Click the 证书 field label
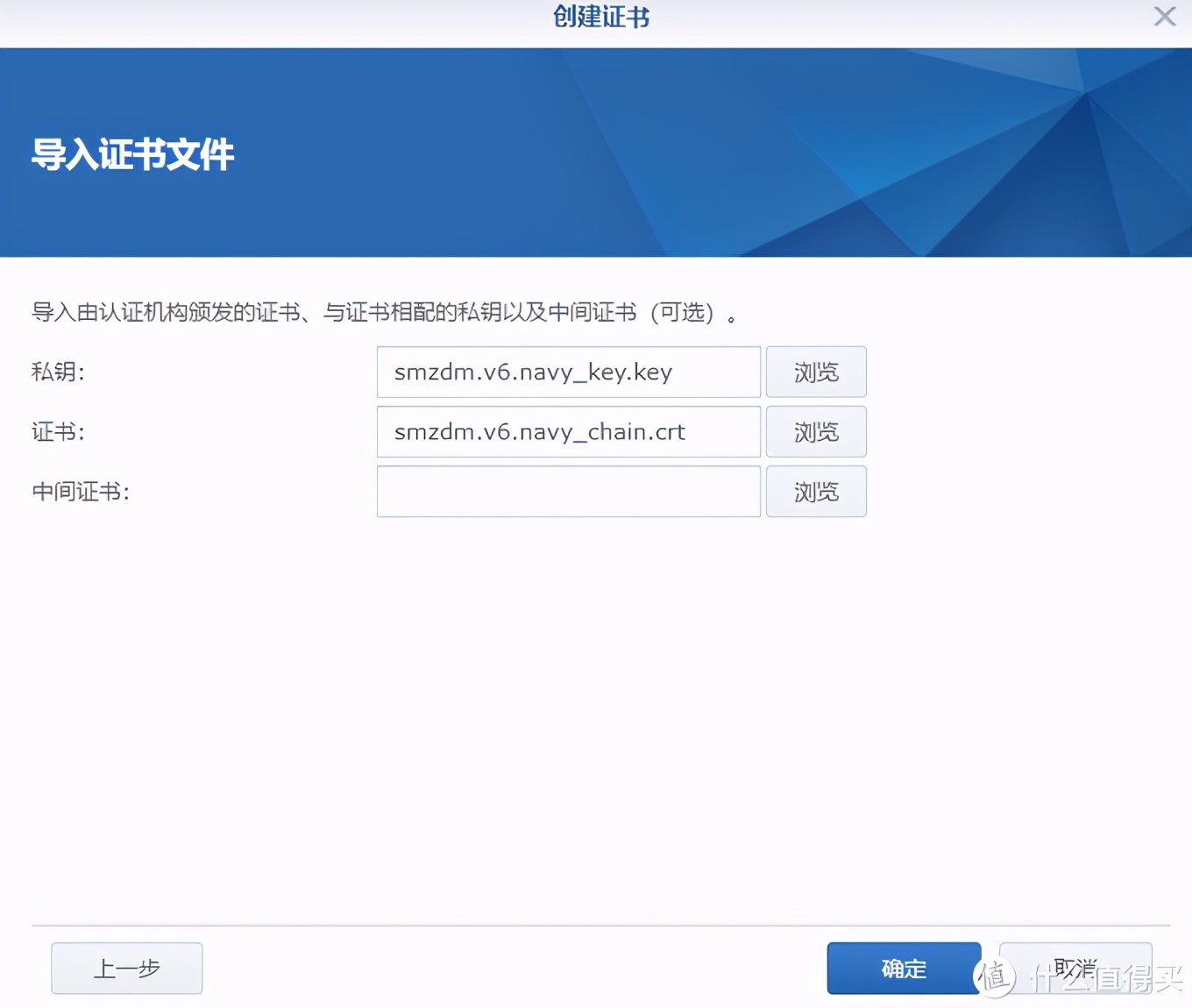The image size is (1192, 1008). [55, 431]
